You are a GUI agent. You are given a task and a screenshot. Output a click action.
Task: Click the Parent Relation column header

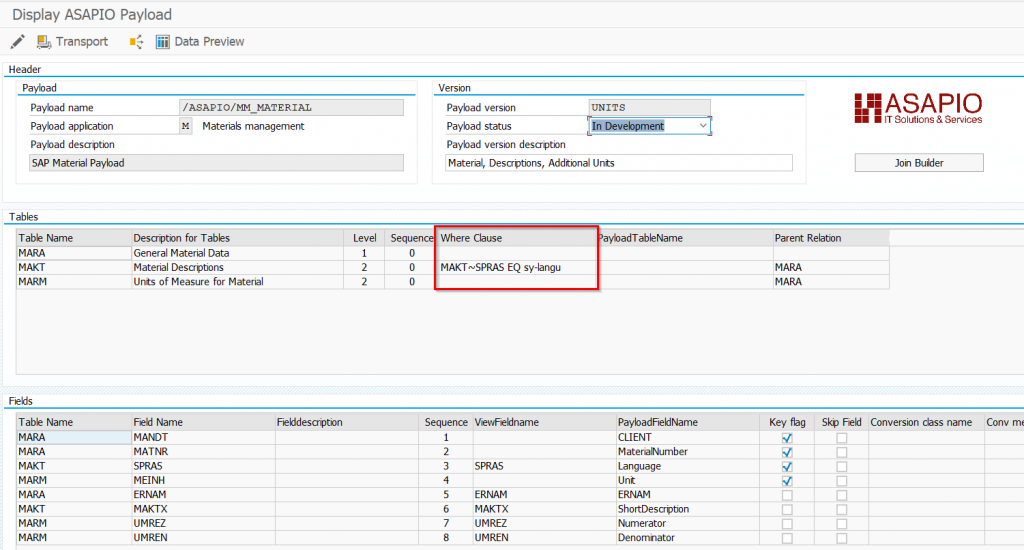829,238
